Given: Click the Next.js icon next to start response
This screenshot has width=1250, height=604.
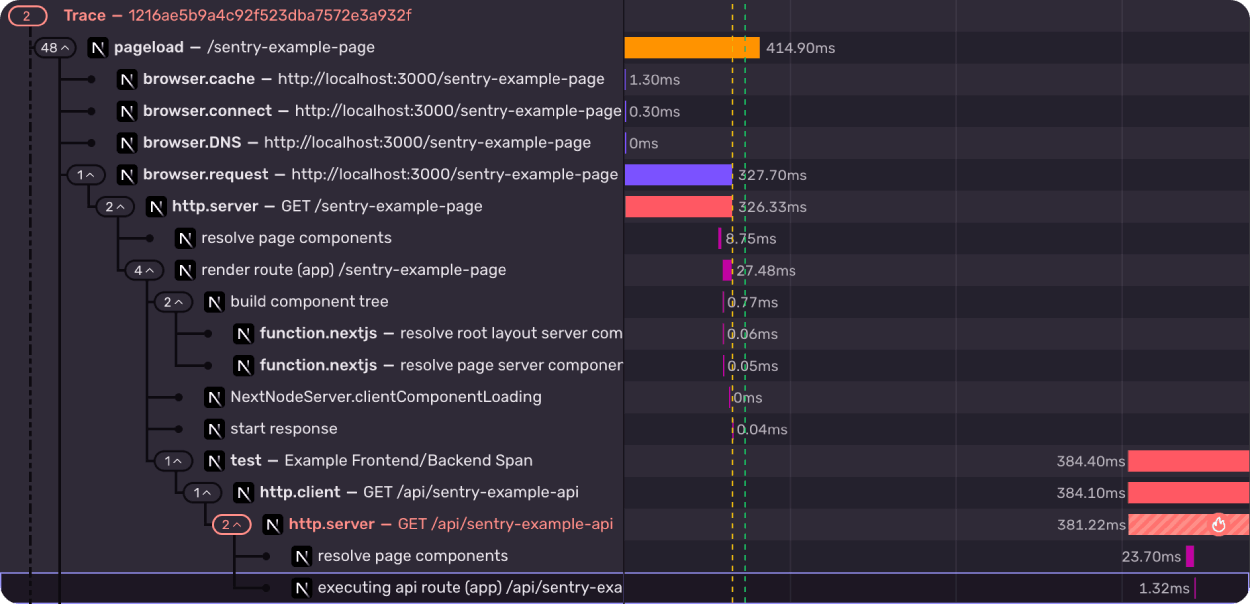Looking at the screenshot, I should coord(213,429).
